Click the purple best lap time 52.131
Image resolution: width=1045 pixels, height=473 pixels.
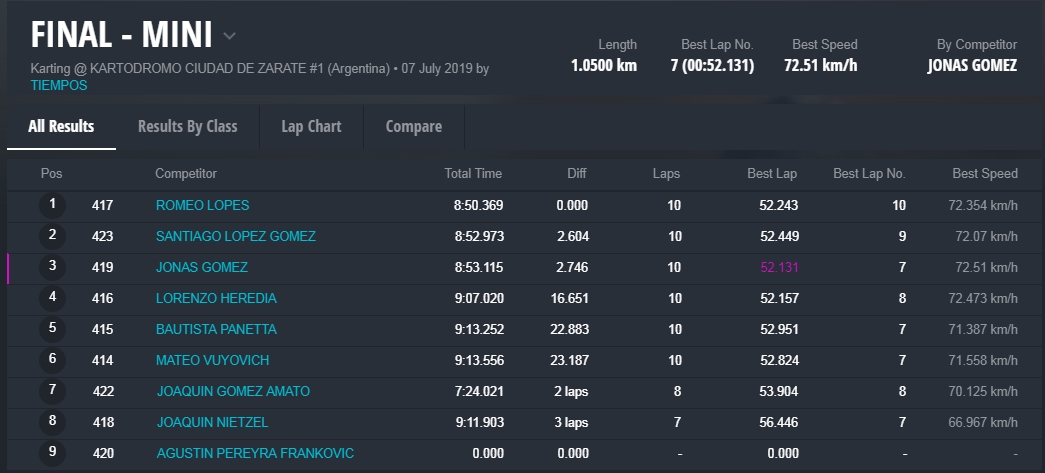(x=778, y=267)
